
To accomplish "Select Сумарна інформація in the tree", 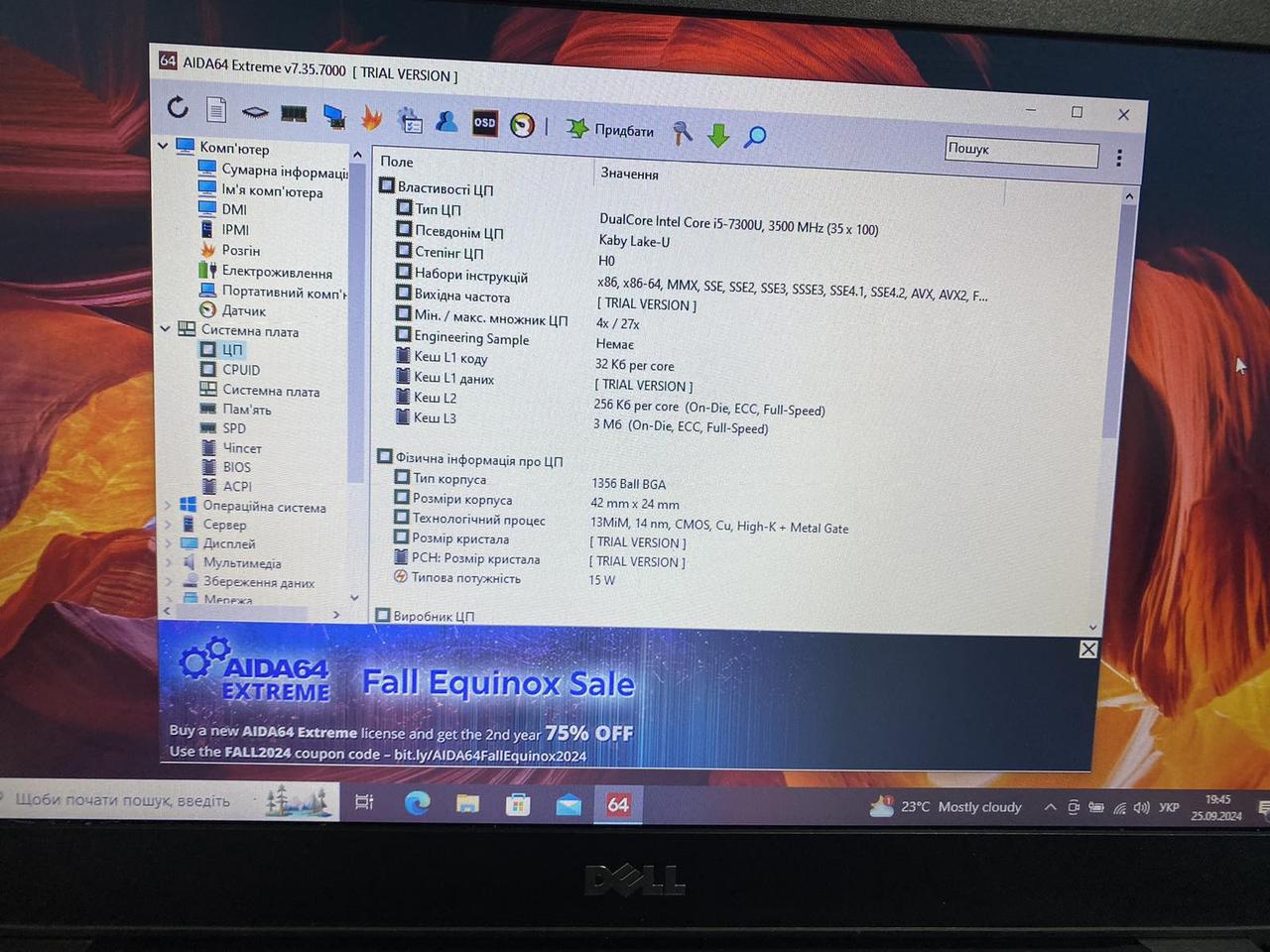I will tap(273, 171).
